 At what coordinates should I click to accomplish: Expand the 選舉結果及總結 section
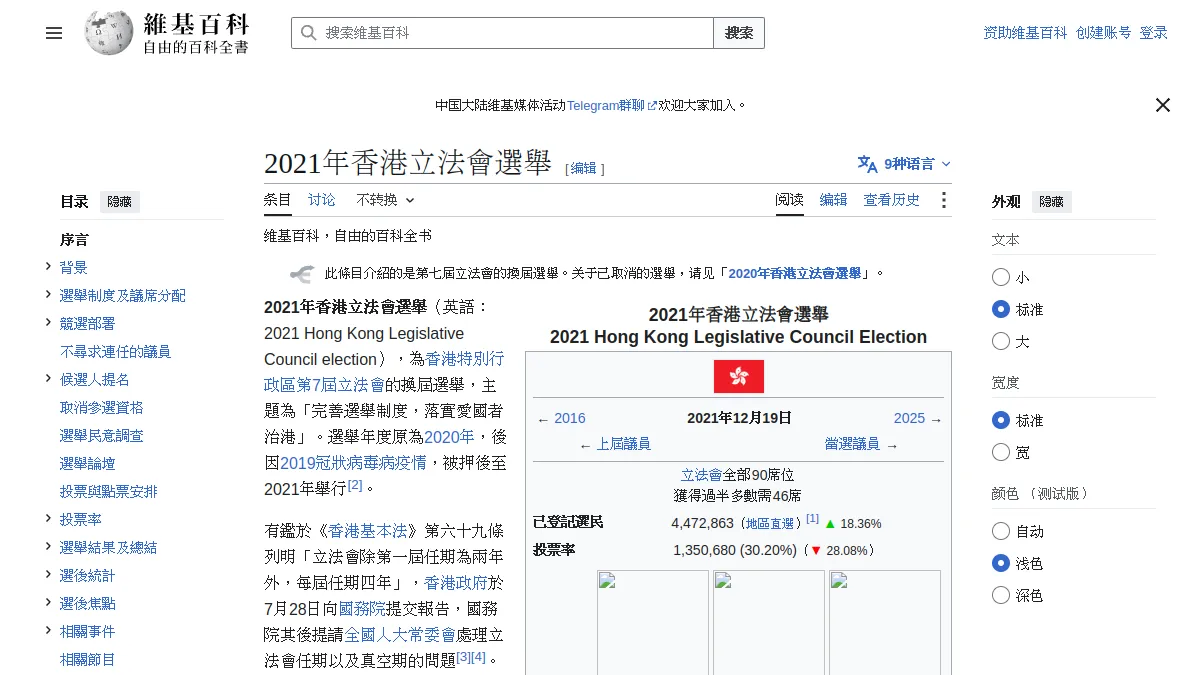pyautogui.click(x=48, y=546)
